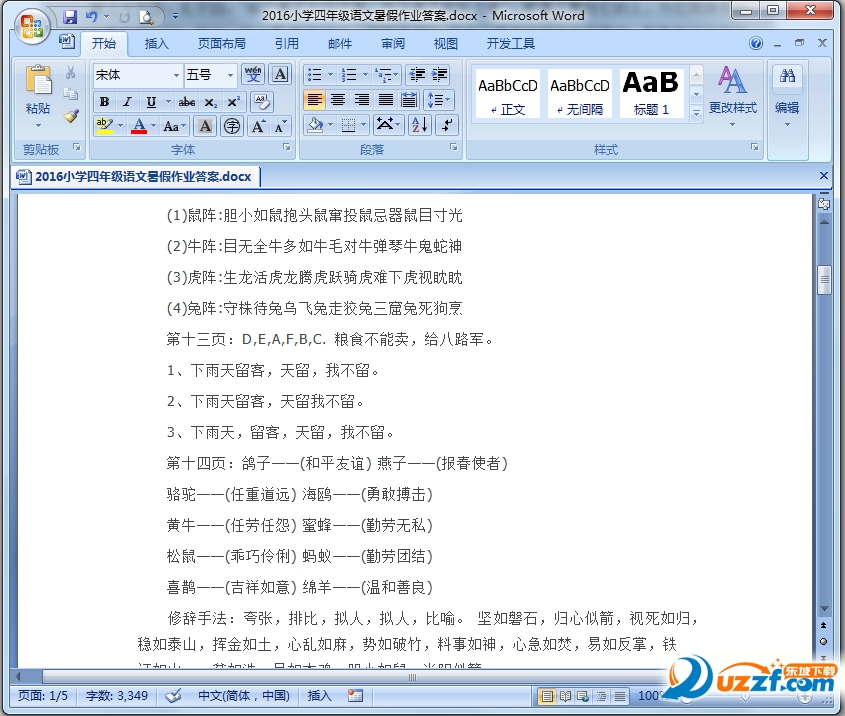Select the superscript formatting icon
The image size is (845, 716).
234,101
